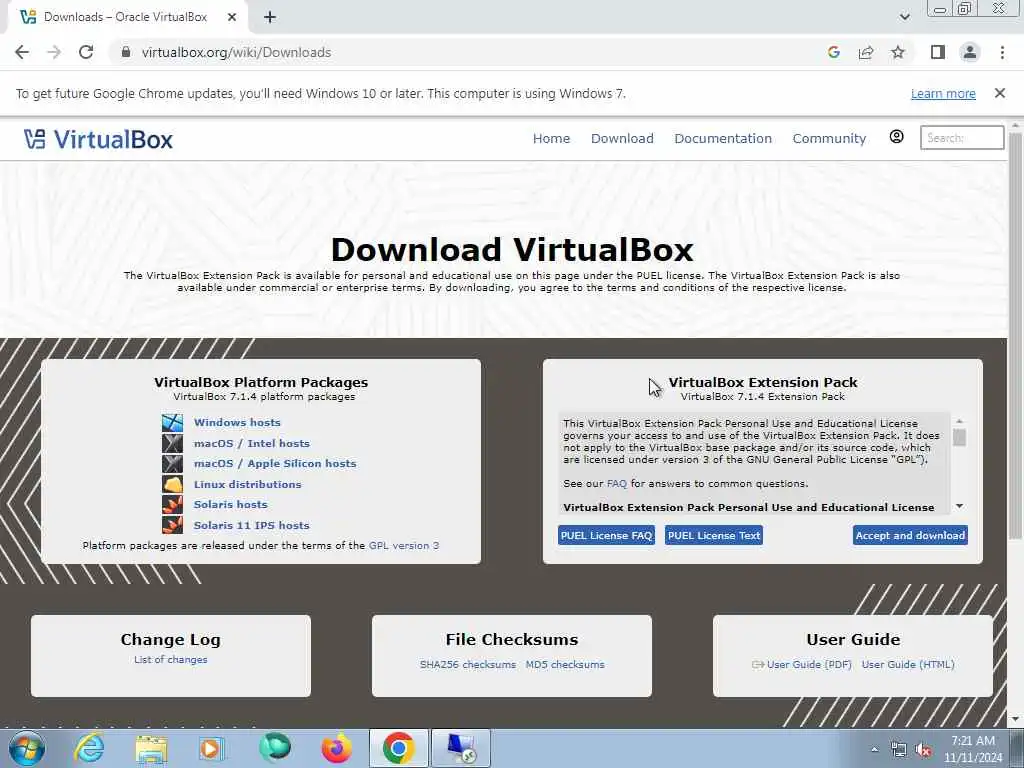Screen dimensions: 1024x768
Task: Open the Solaris 11 IPS hosts link
Action: pyautogui.click(x=251, y=526)
